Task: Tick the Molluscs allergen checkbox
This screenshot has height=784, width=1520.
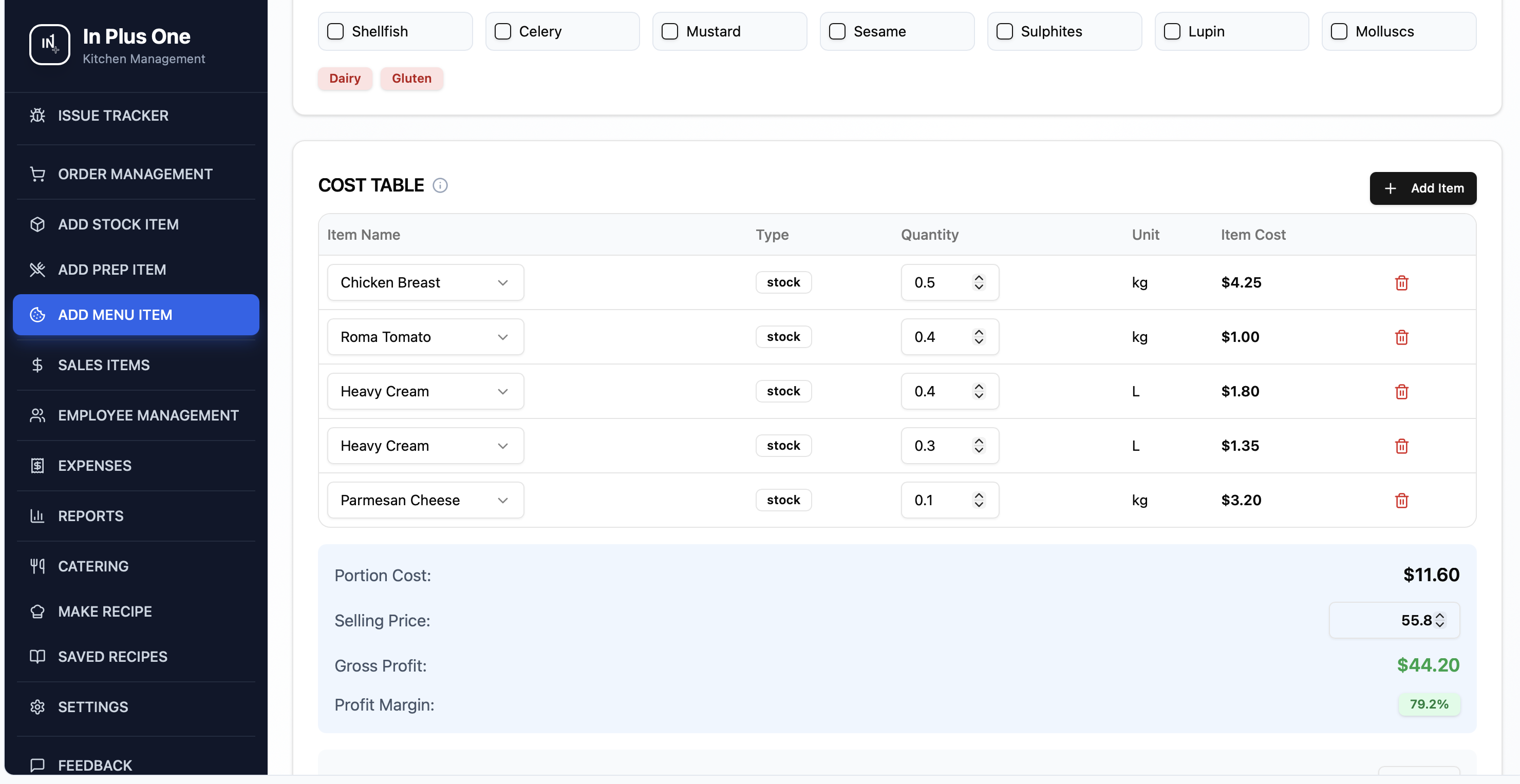Action: click(1339, 31)
